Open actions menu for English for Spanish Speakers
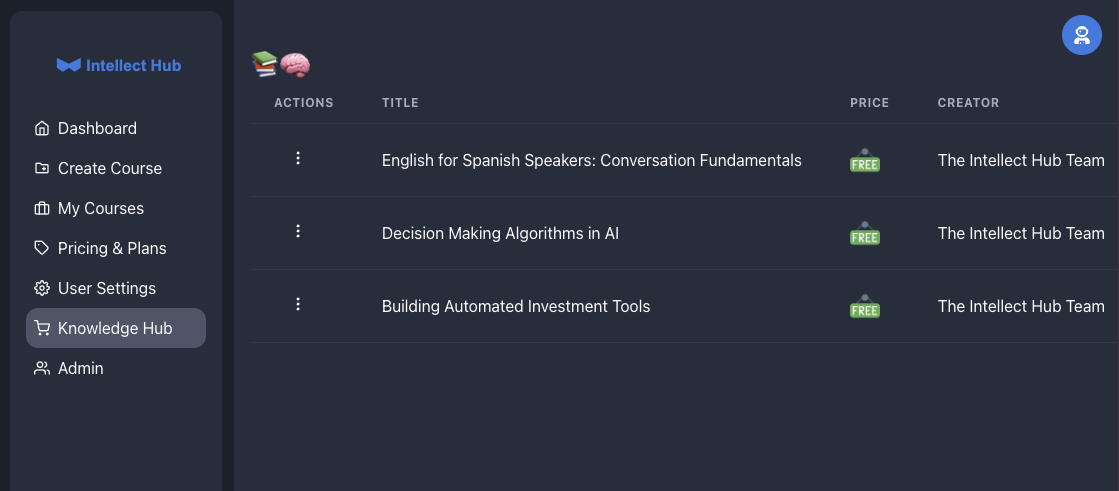The width and height of the screenshot is (1119, 491). click(298, 158)
